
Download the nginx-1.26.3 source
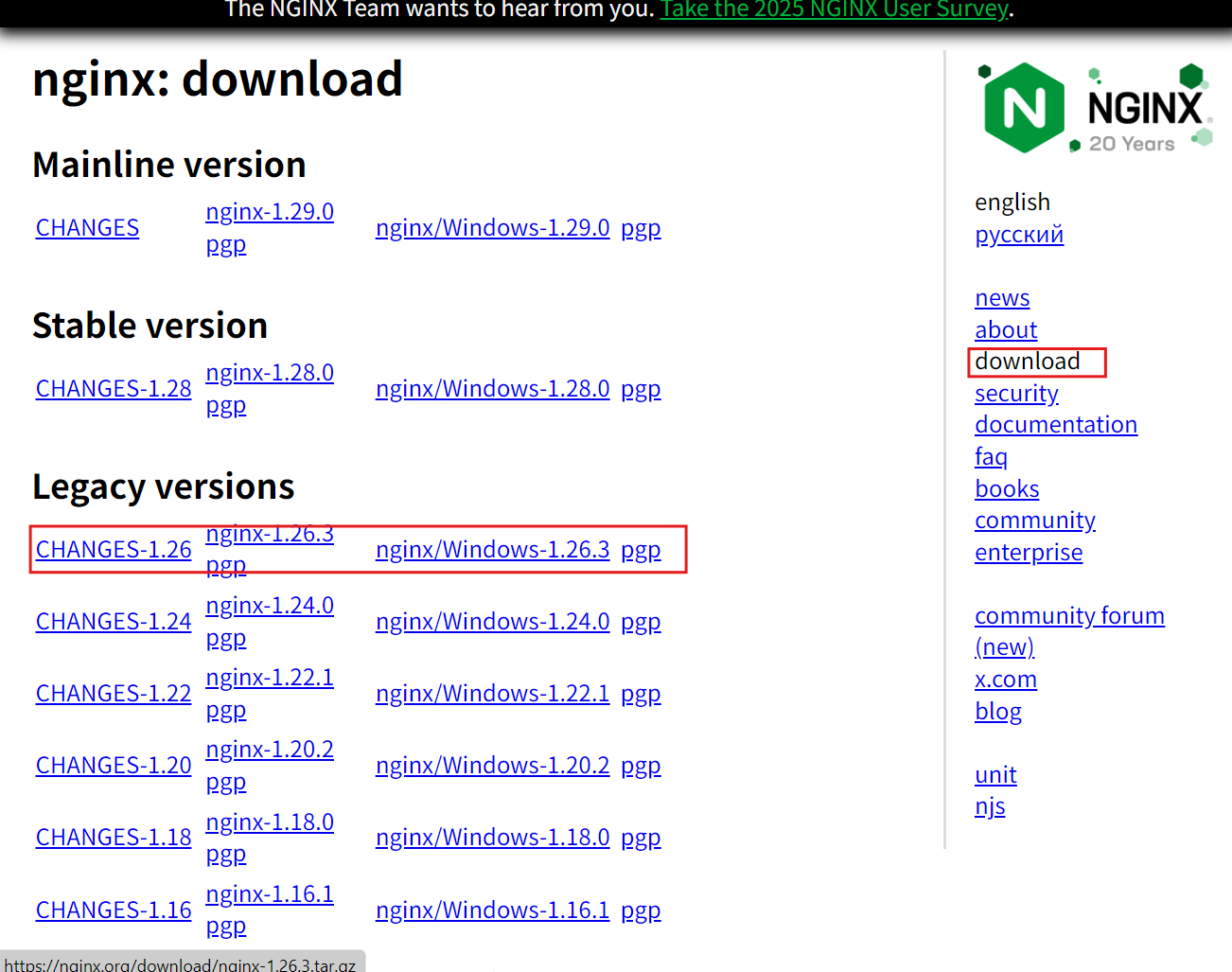coord(270,534)
